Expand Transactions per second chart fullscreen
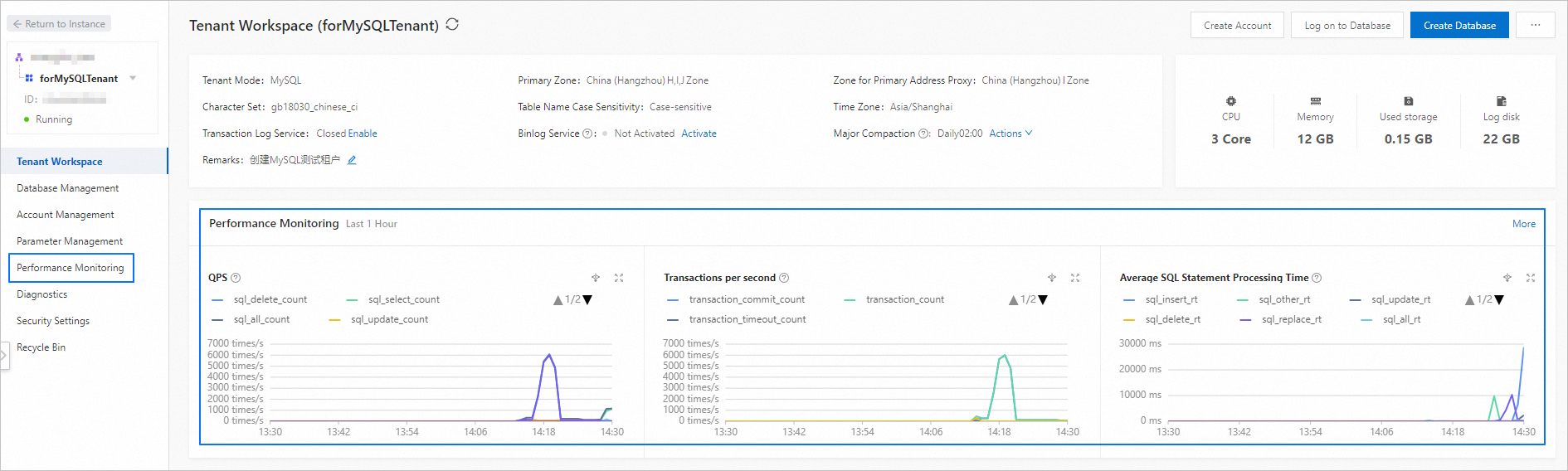Screen dimensions: 1568x471 pos(1075,278)
